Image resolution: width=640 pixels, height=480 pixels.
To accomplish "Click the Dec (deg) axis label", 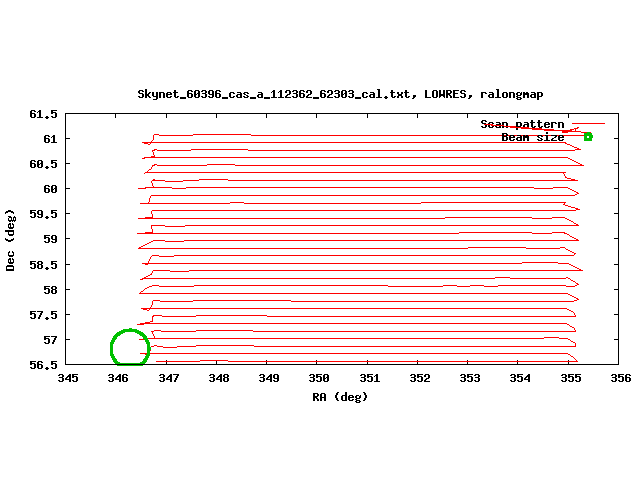I will tap(10, 240).
